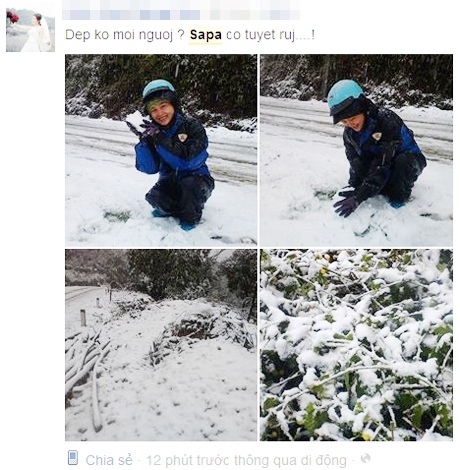This screenshot has width=460, height=470.
Task: Open photo of woman touching snow on ground
Action: [x=356, y=150]
